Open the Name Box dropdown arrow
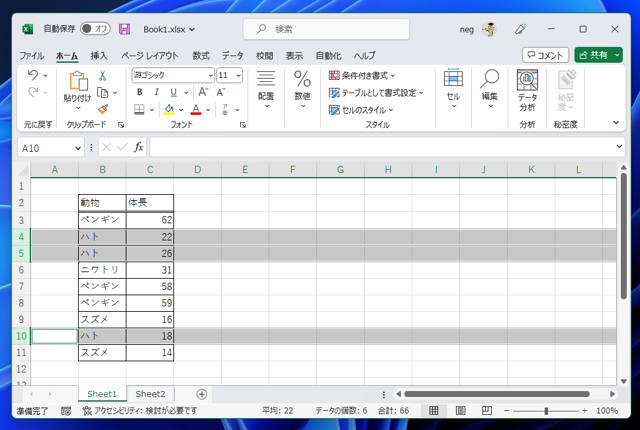640x430 pixels. pos(78,148)
